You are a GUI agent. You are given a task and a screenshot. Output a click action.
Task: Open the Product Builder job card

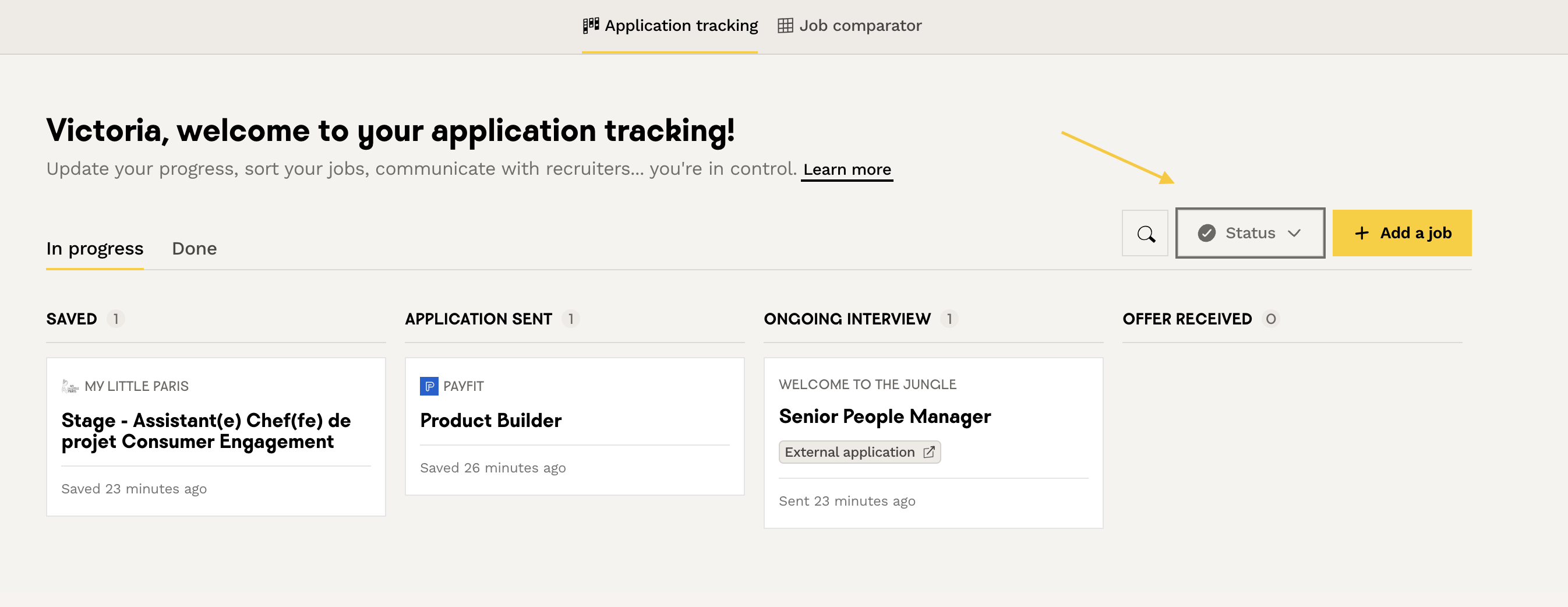490,421
